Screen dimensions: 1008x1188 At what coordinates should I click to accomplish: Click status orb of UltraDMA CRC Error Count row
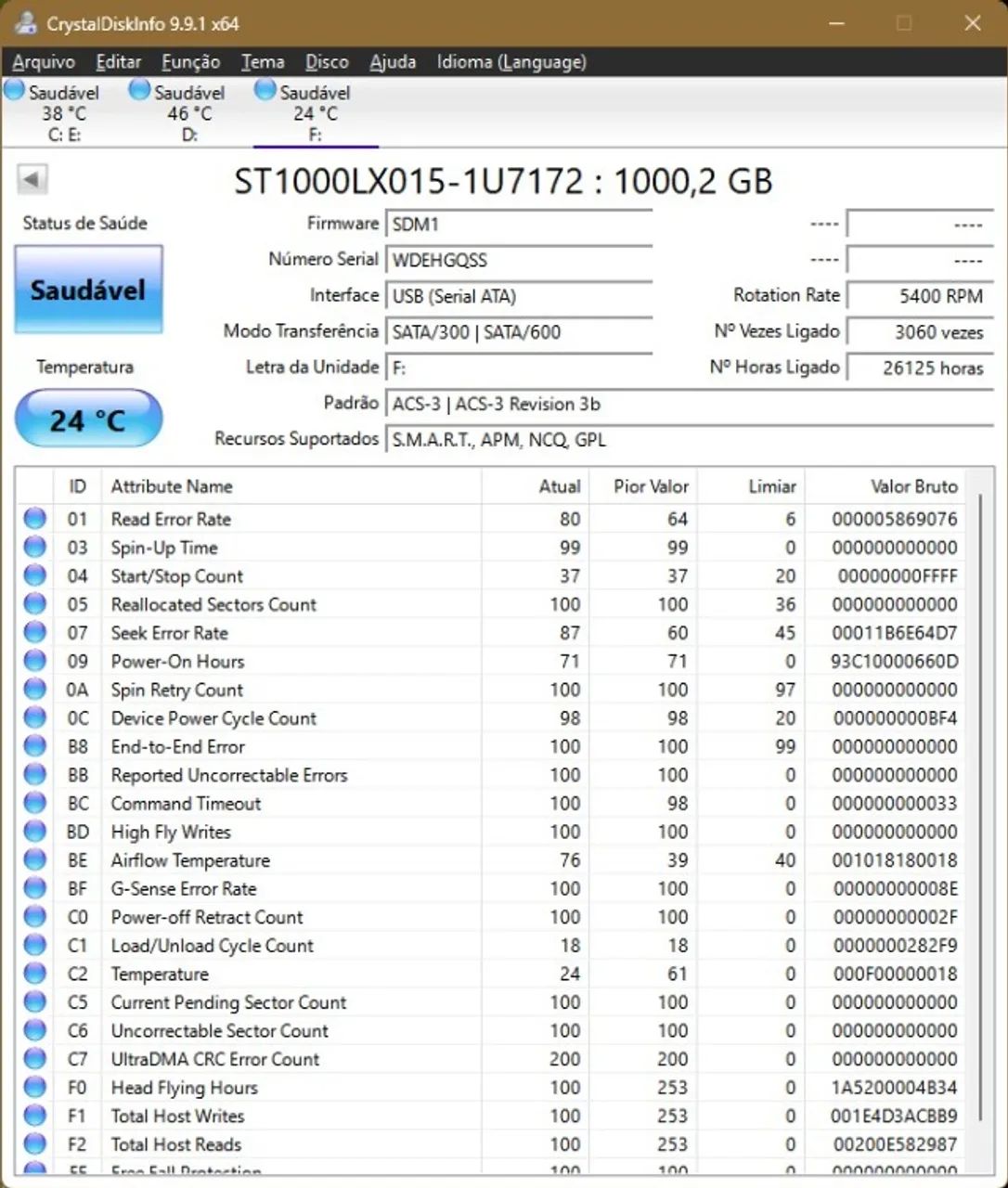(x=35, y=1059)
